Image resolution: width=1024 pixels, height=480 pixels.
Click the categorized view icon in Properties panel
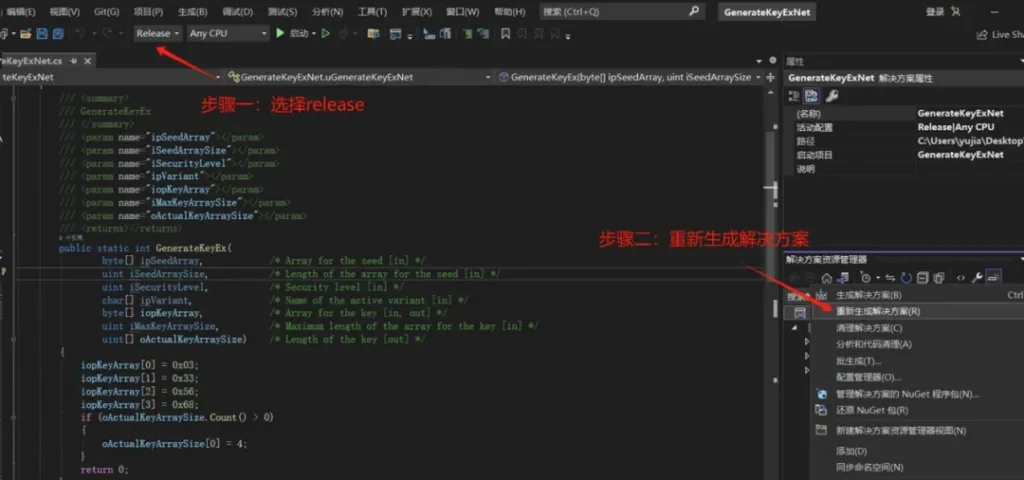coord(795,96)
